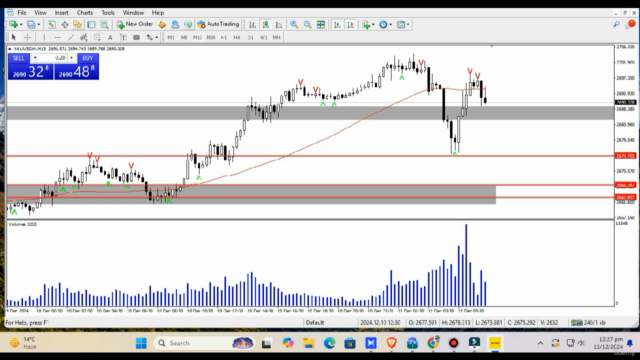Open the Windows Start button
Viewport: 640px width, 360px height.
coord(141,343)
